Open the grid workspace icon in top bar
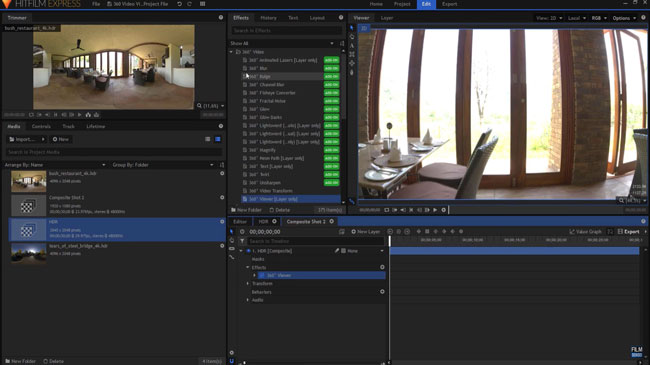 (202, 4)
